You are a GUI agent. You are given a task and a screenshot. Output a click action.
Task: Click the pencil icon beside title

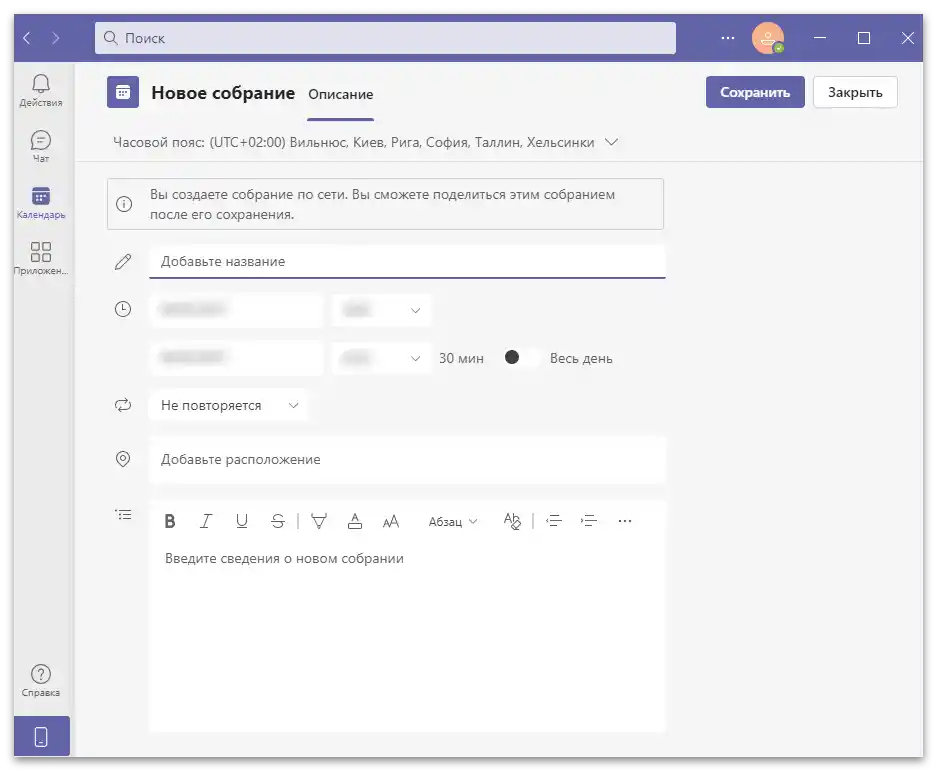(x=123, y=262)
